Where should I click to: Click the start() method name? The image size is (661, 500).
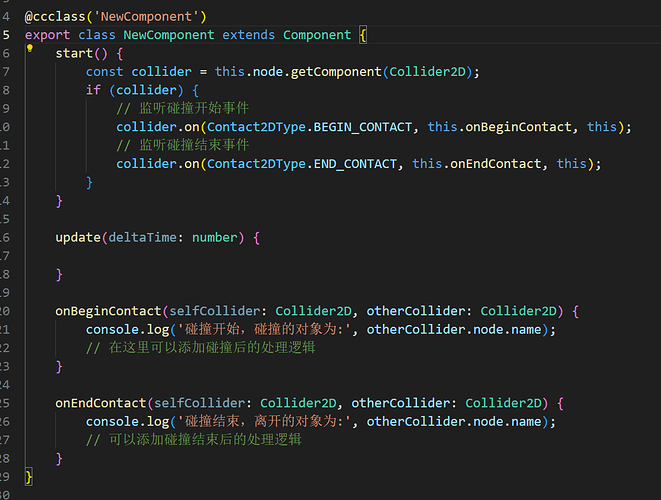tap(74, 54)
